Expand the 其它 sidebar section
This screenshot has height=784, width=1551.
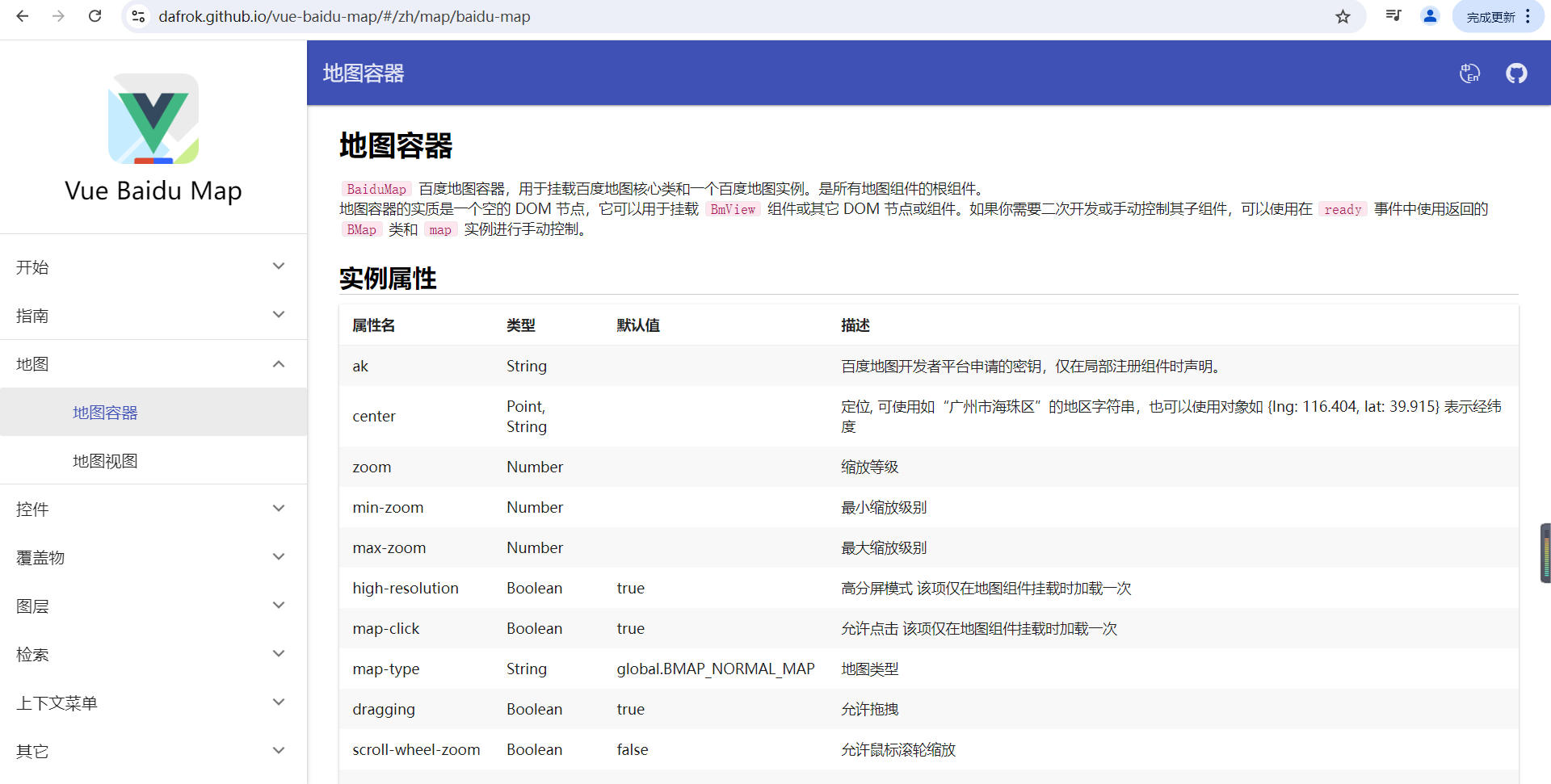[153, 751]
